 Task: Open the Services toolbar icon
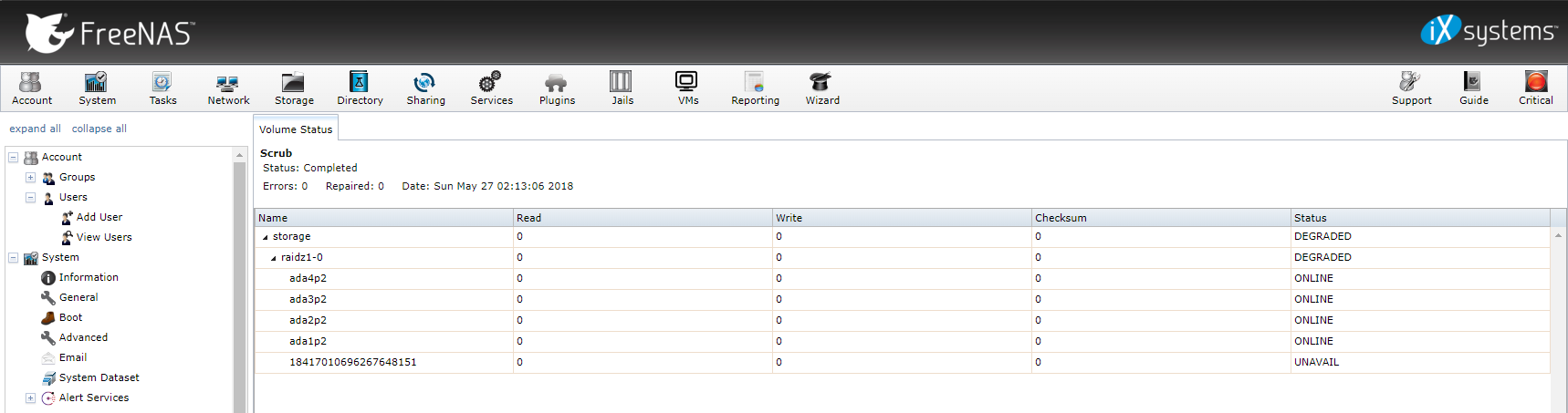coord(491,88)
